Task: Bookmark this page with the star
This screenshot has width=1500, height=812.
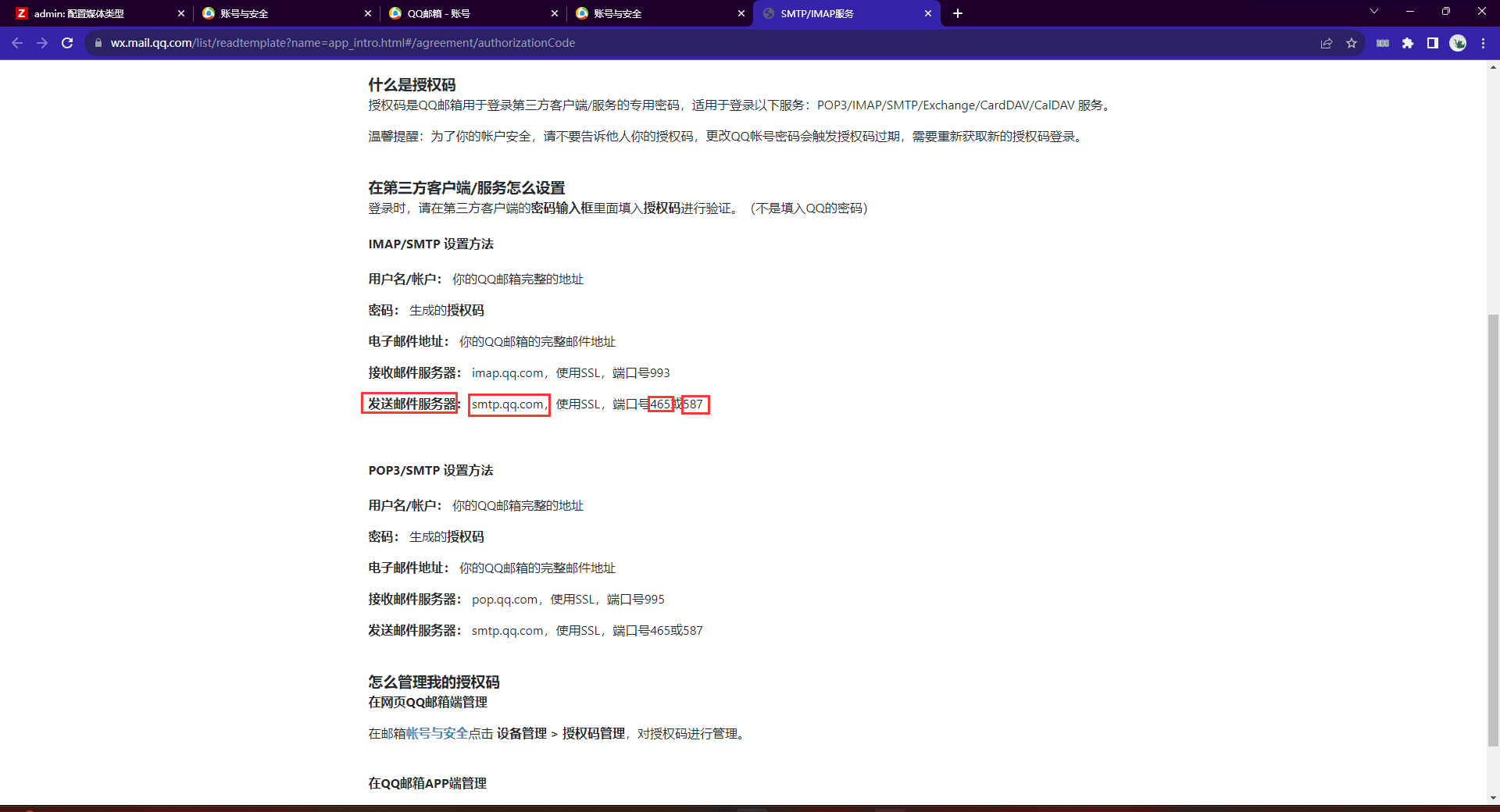Action: 1352,43
